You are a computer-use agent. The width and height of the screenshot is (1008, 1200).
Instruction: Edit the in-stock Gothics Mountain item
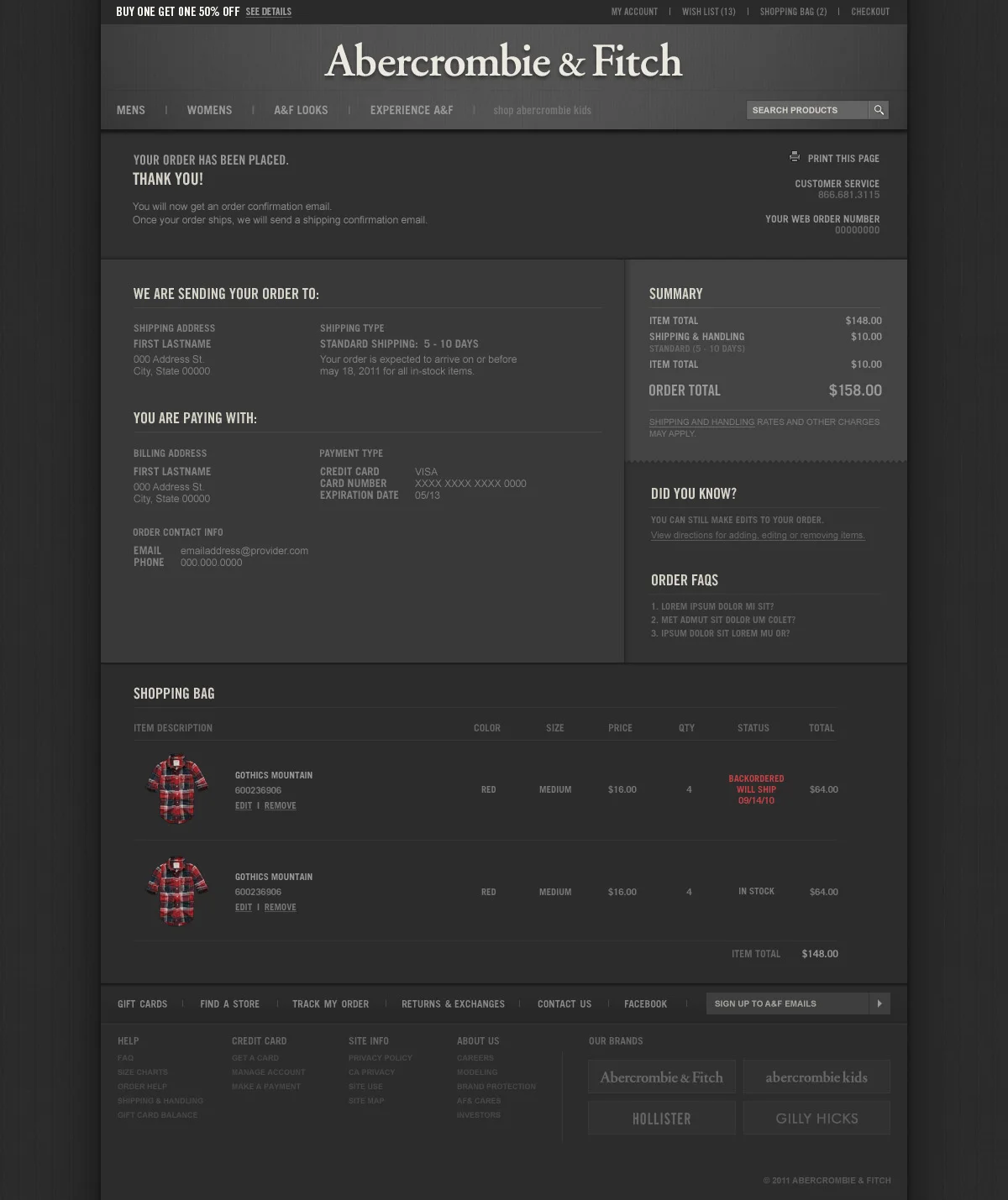(x=244, y=907)
